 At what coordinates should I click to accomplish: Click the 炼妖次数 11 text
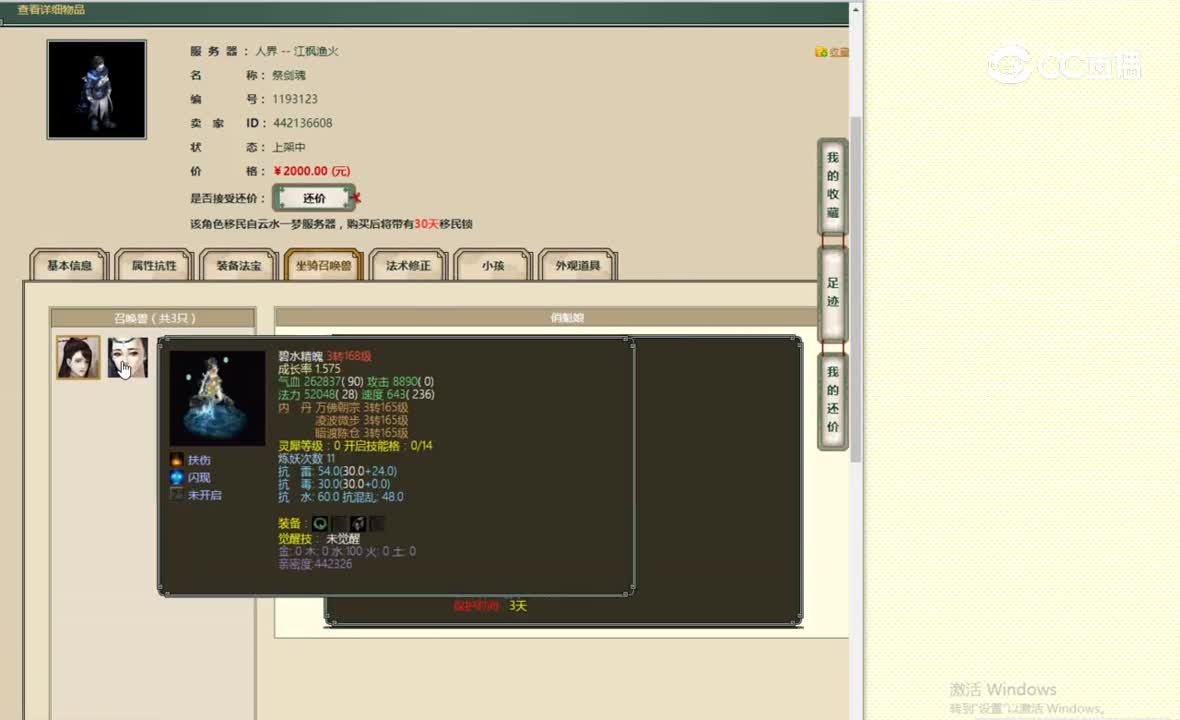[306, 458]
